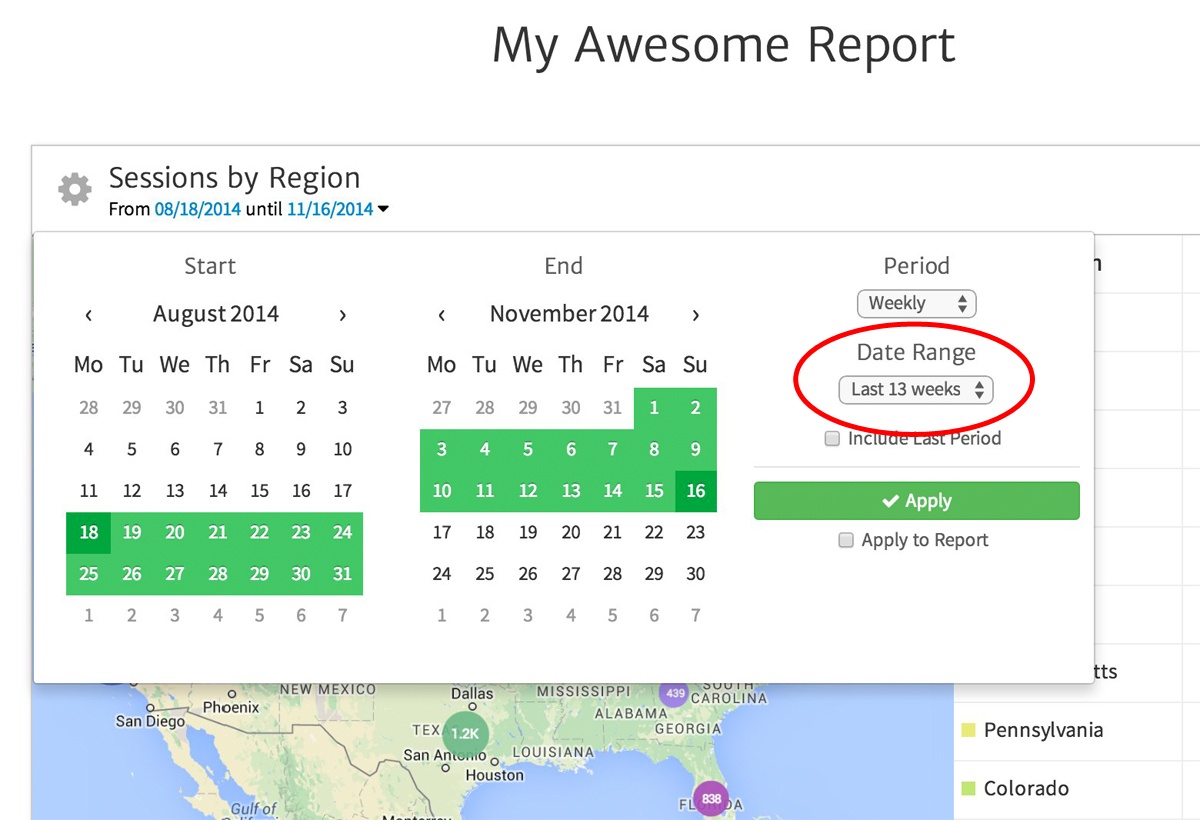Select November 16 in the End calendar

(x=695, y=491)
